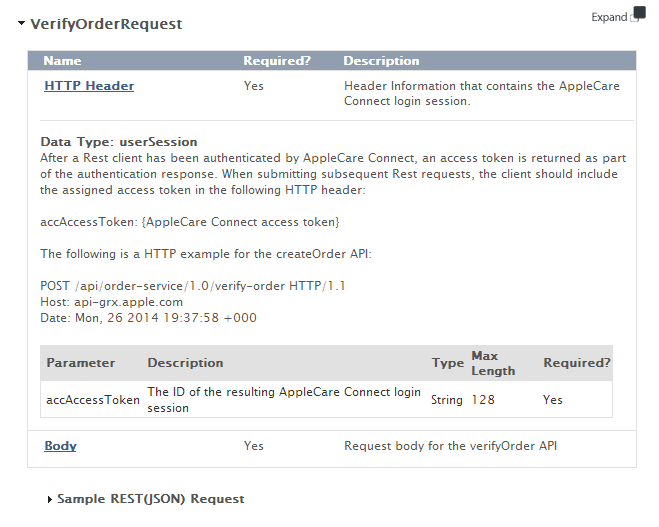Click the Max Length column header
This screenshot has height=527, width=659.
493,363
